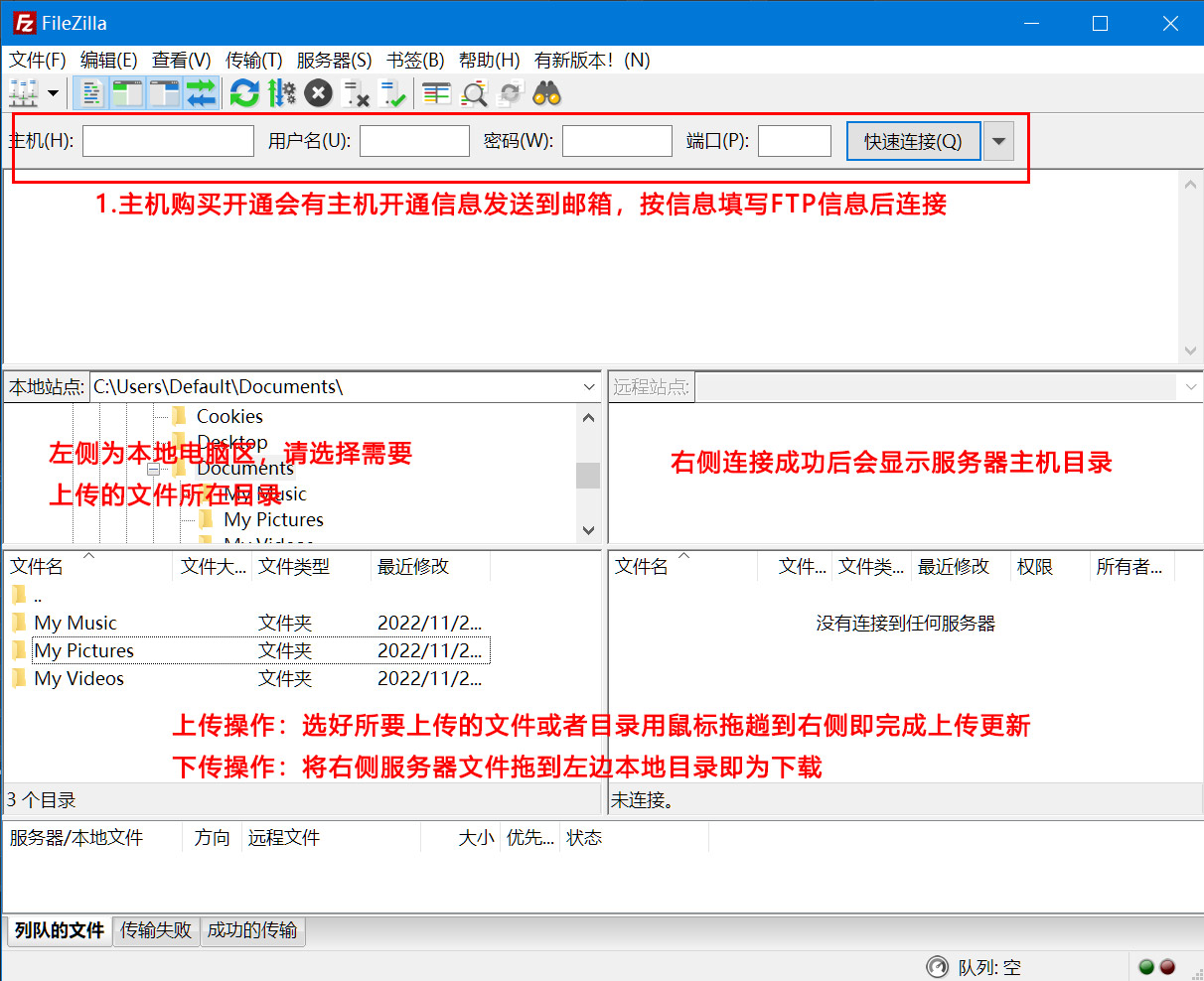
Task: Open the directory listing filters dialog
Action: point(437,94)
